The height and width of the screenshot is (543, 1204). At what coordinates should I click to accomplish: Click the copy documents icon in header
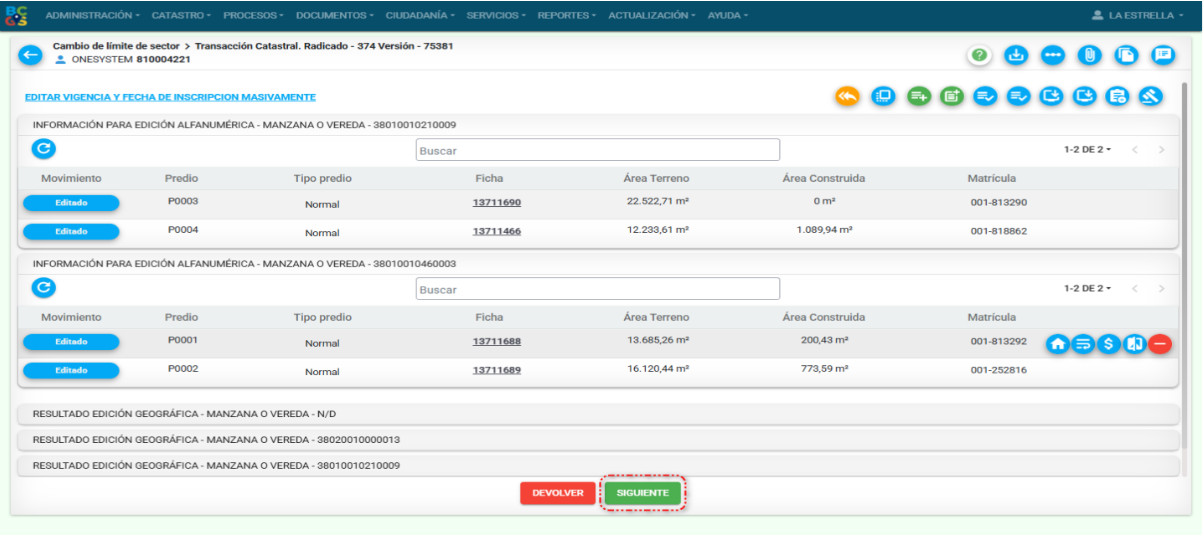(x=1126, y=56)
